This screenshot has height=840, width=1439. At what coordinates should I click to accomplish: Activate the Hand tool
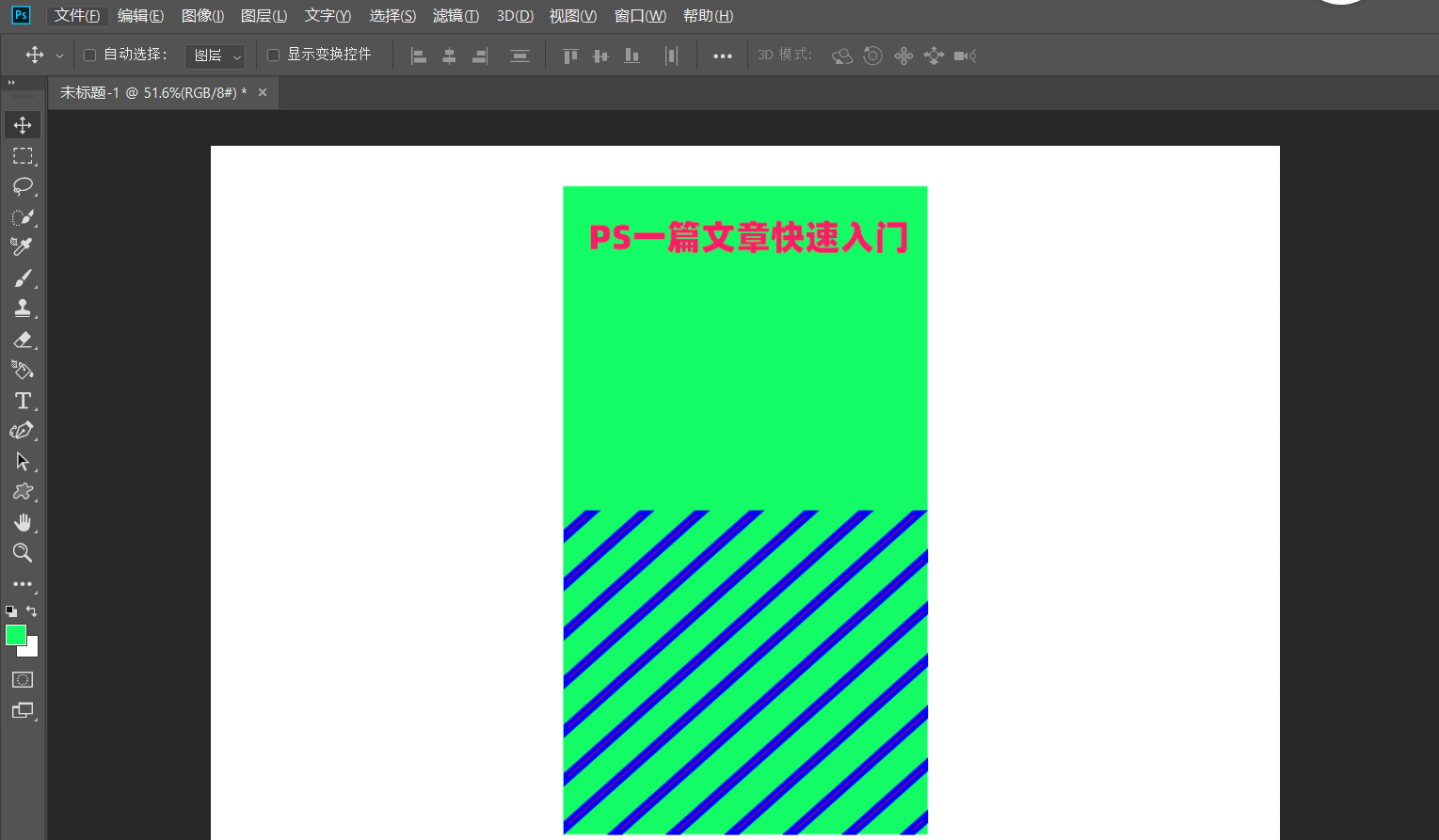point(23,523)
